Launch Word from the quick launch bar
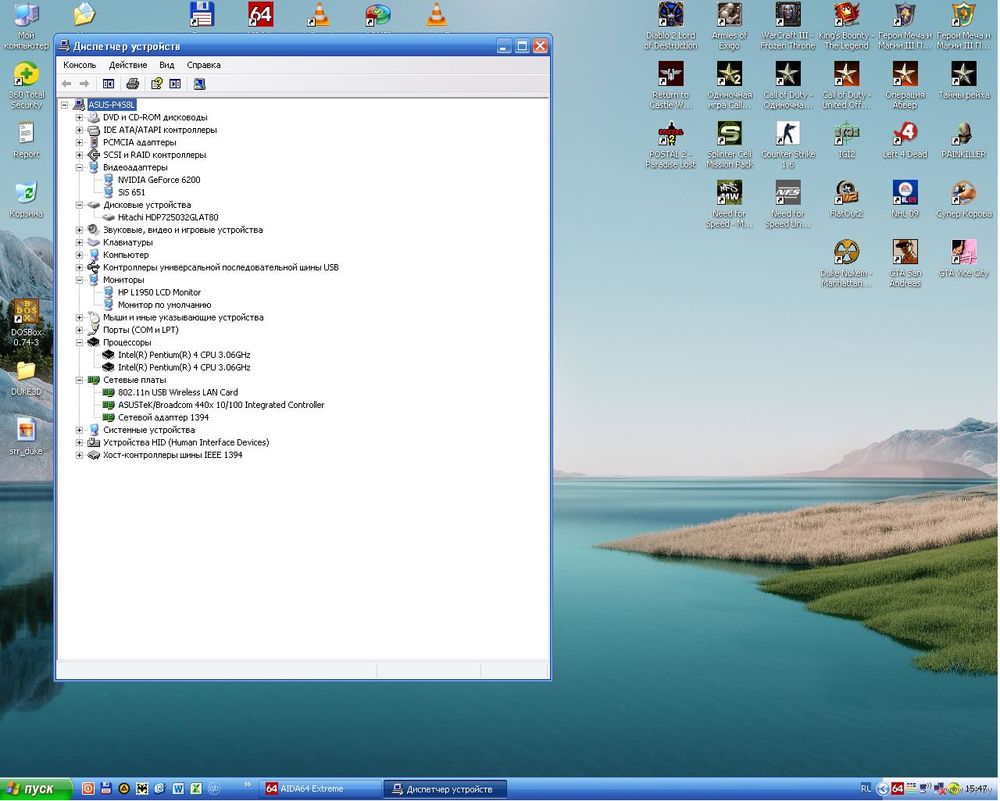This screenshot has height=801, width=1000. coord(178,789)
